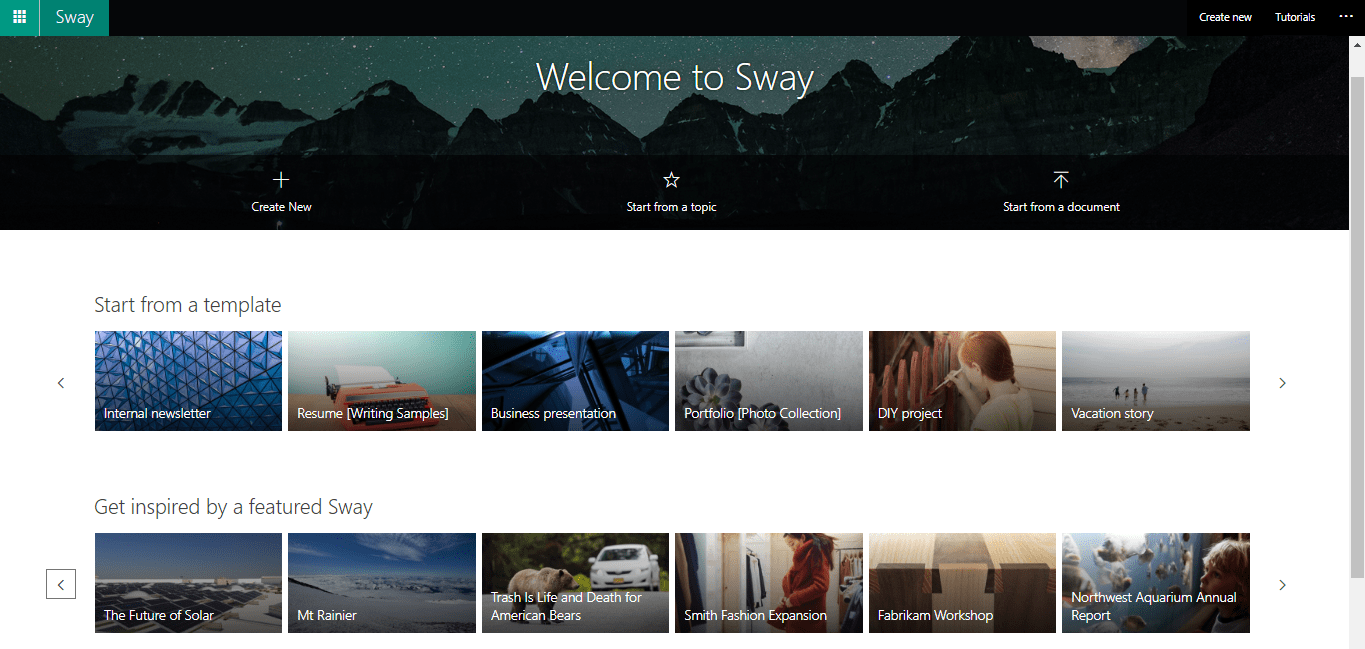The image size is (1365, 649).
Task: Click the Start from a template heading
Action: pos(188,305)
